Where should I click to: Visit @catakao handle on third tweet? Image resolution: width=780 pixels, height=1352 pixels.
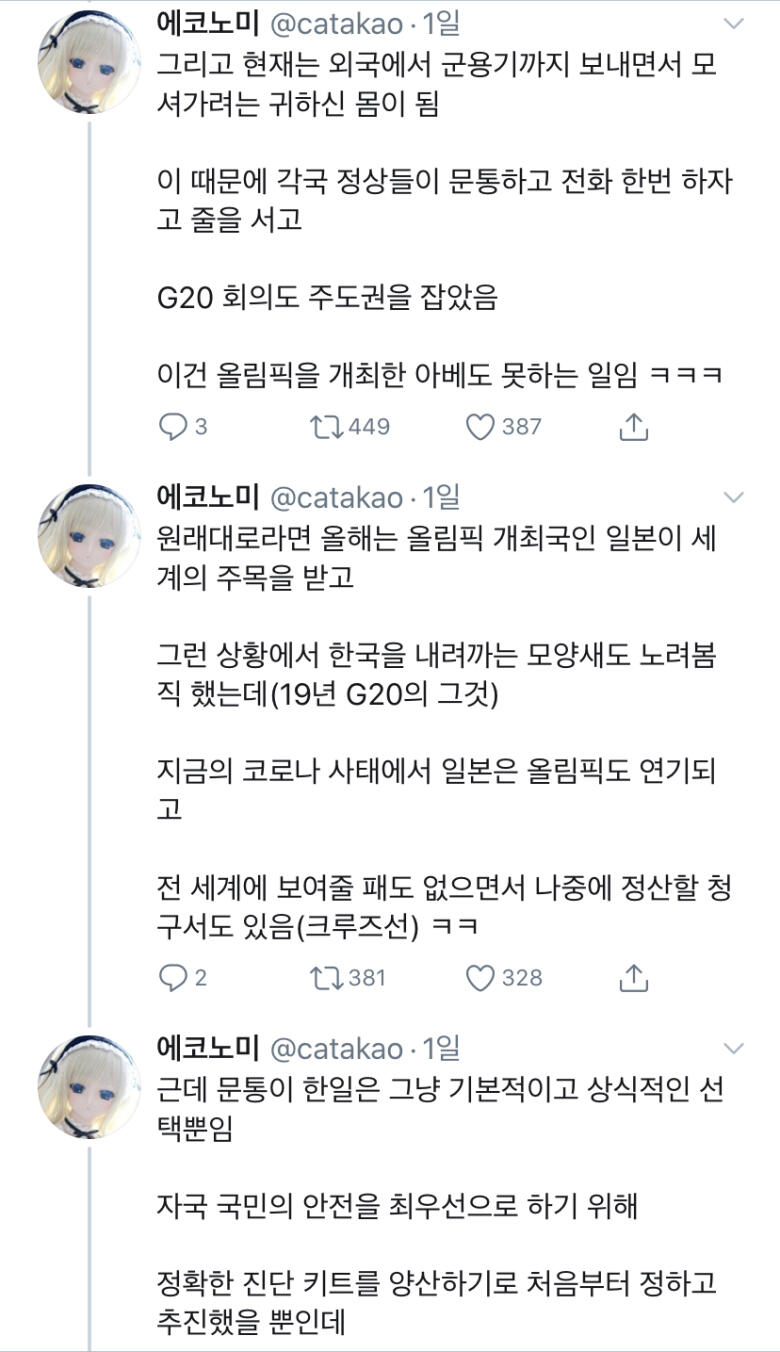pyautogui.click(x=336, y=1048)
